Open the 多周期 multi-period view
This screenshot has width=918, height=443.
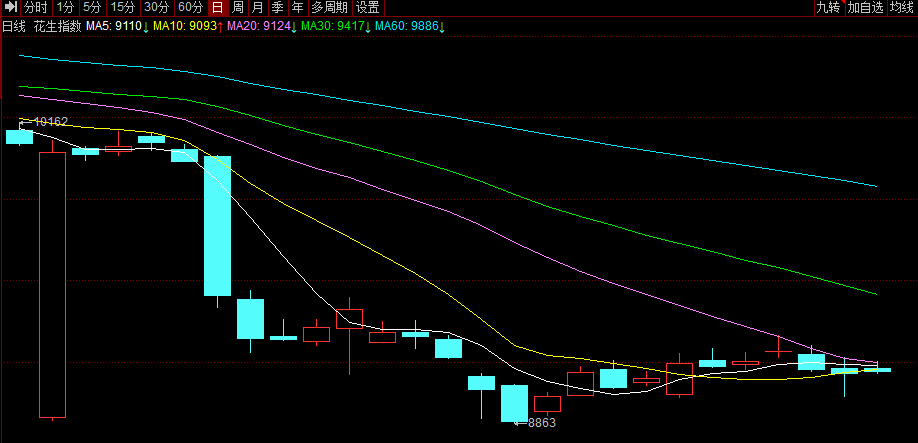[x=330, y=8]
